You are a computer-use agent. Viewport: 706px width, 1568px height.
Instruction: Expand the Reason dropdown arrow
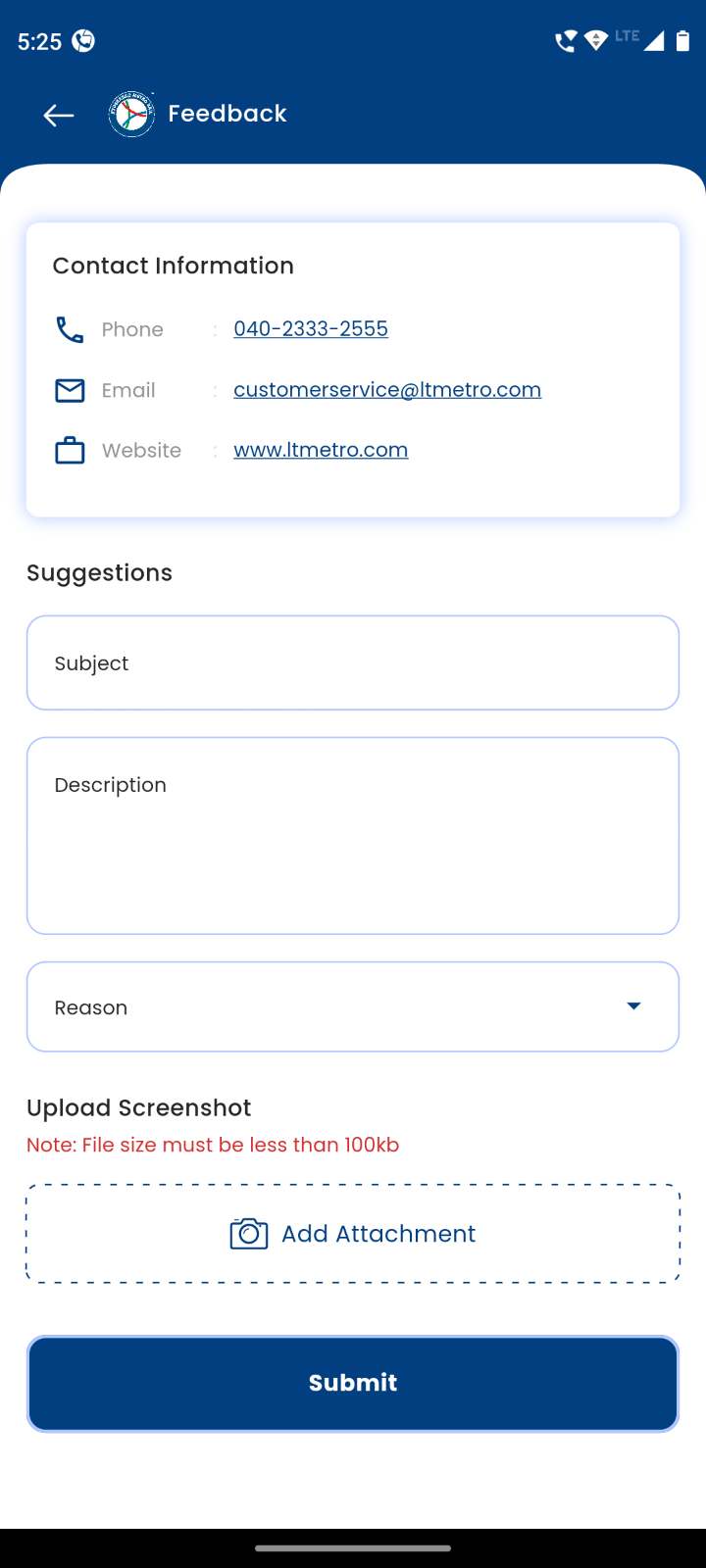click(633, 1006)
